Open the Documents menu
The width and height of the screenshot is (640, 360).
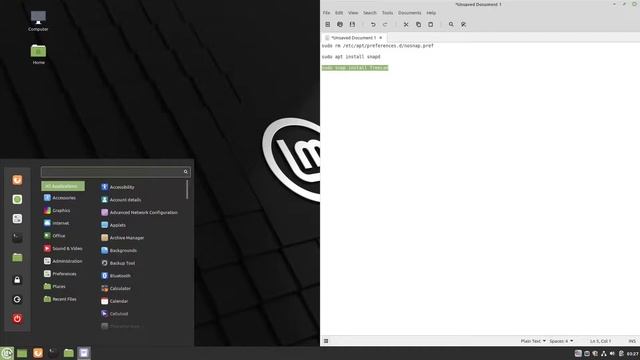pyautogui.click(x=409, y=13)
